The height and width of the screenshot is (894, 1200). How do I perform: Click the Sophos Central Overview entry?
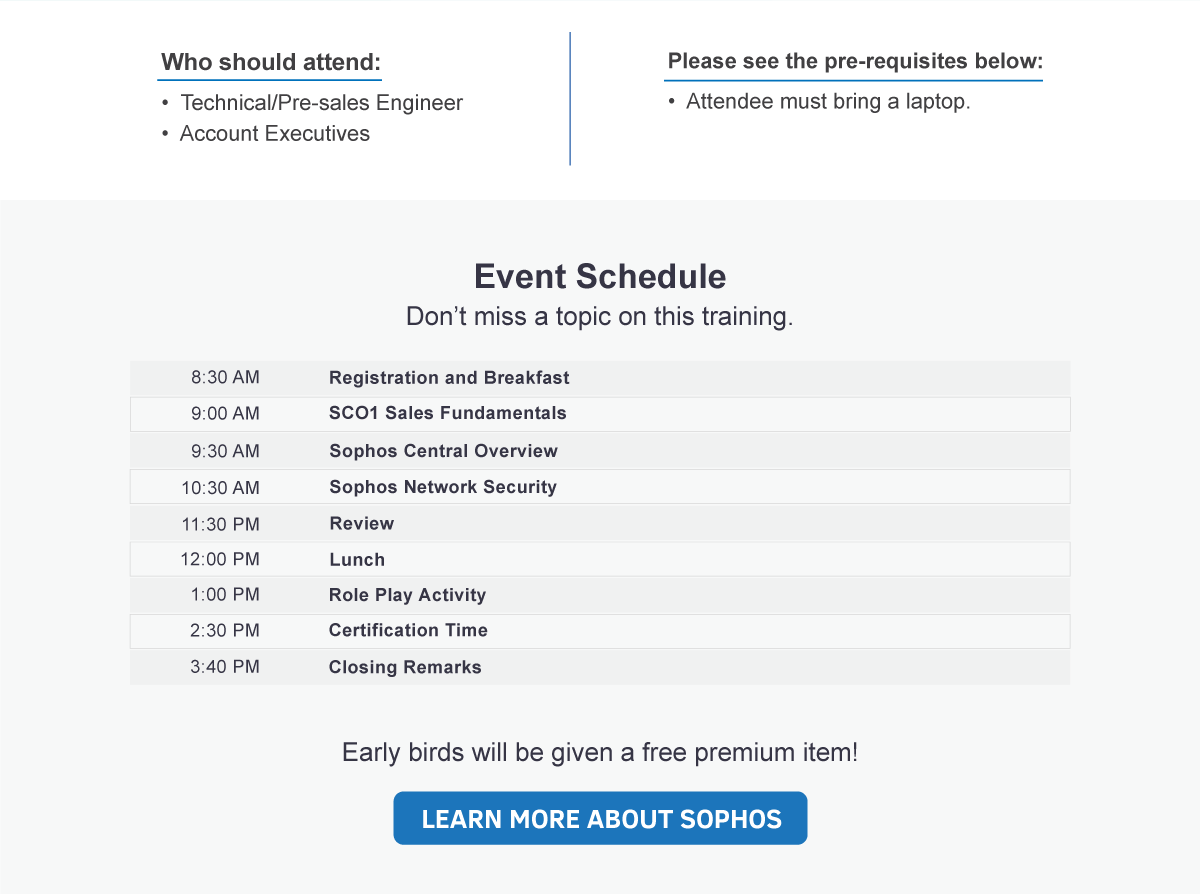443,451
